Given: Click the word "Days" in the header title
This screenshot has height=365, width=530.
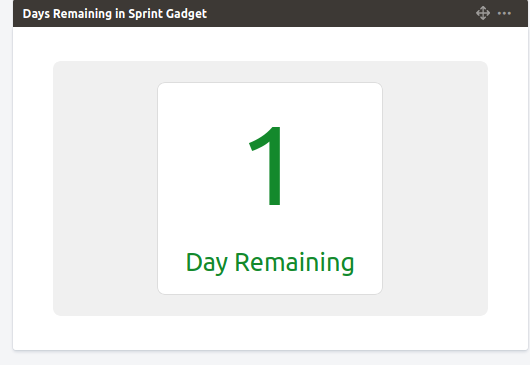Looking at the screenshot, I should pyautogui.click(x=36, y=14).
